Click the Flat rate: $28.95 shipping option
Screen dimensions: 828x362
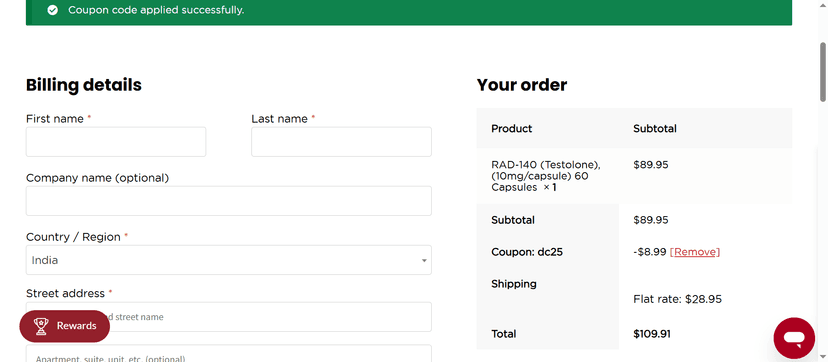click(x=677, y=299)
